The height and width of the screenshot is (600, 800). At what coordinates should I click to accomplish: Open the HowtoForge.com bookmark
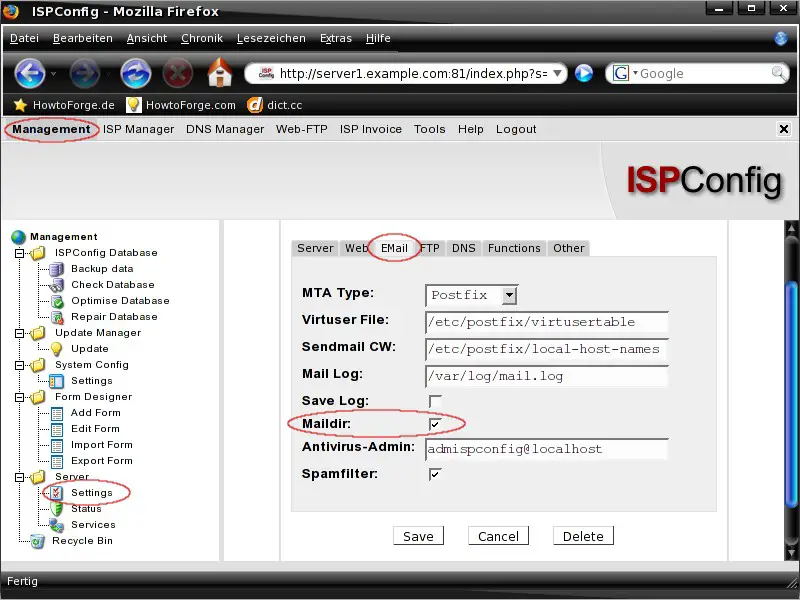pos(181,105)
